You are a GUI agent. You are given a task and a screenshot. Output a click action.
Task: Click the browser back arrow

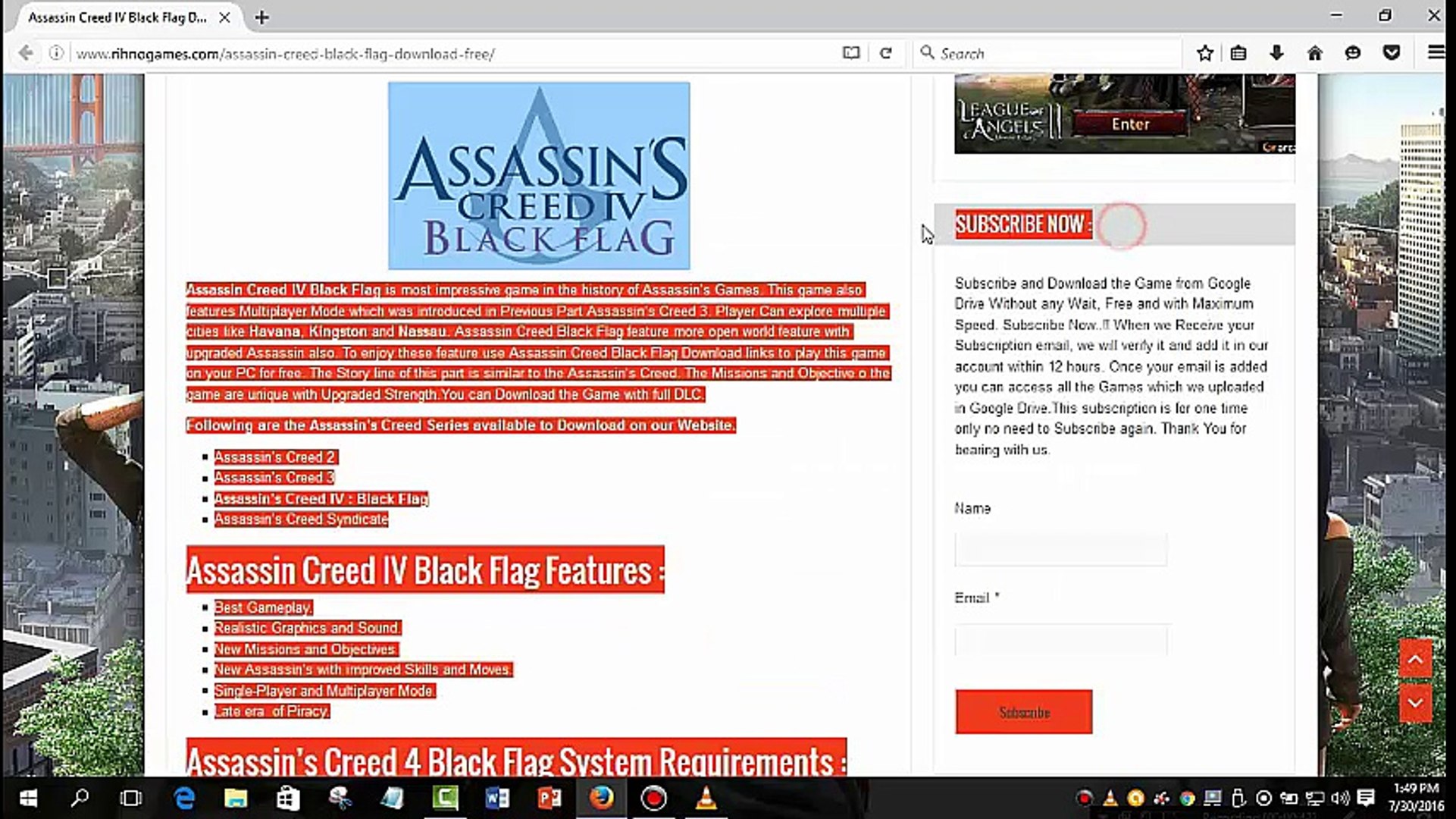click(x=26, y=53)
